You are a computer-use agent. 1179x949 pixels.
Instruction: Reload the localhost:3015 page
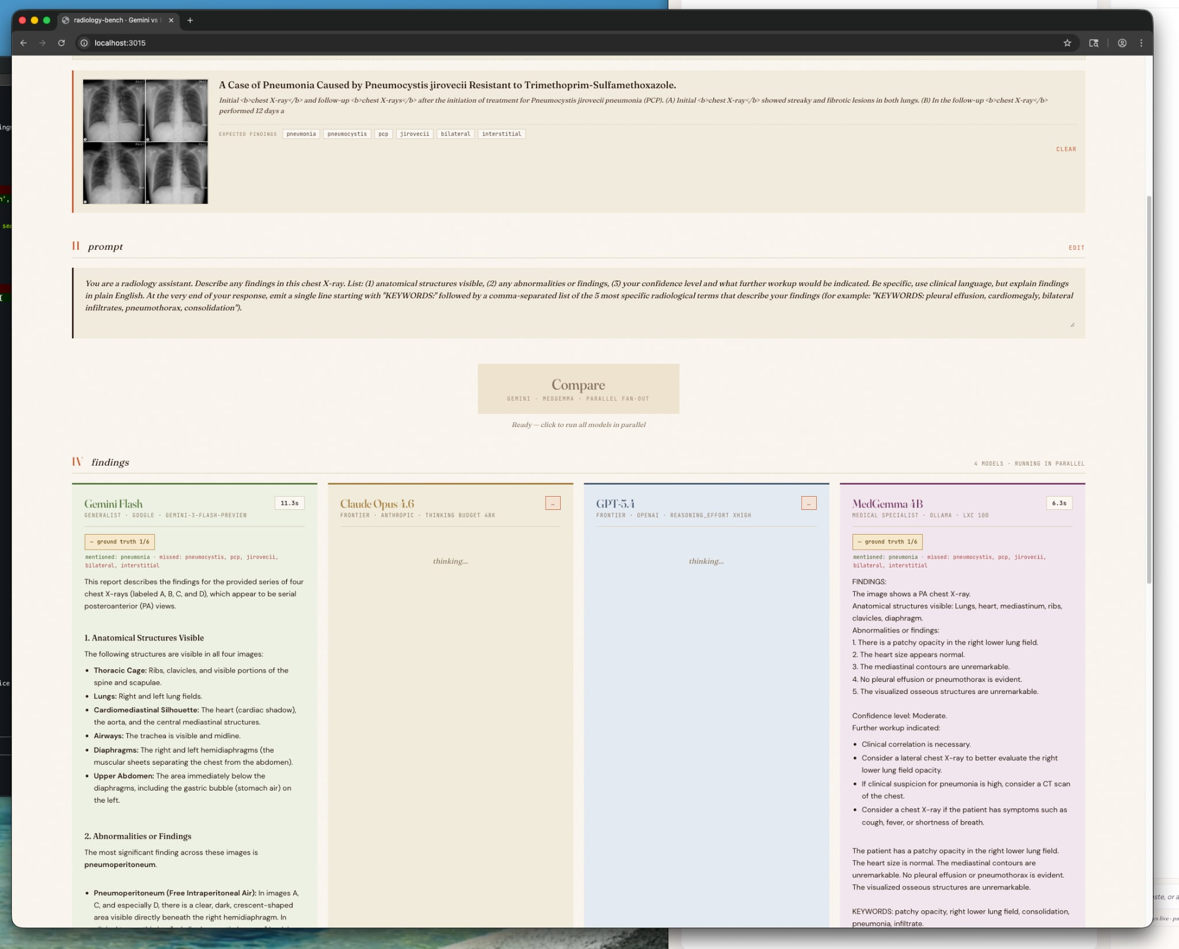(x=61, y=43)
